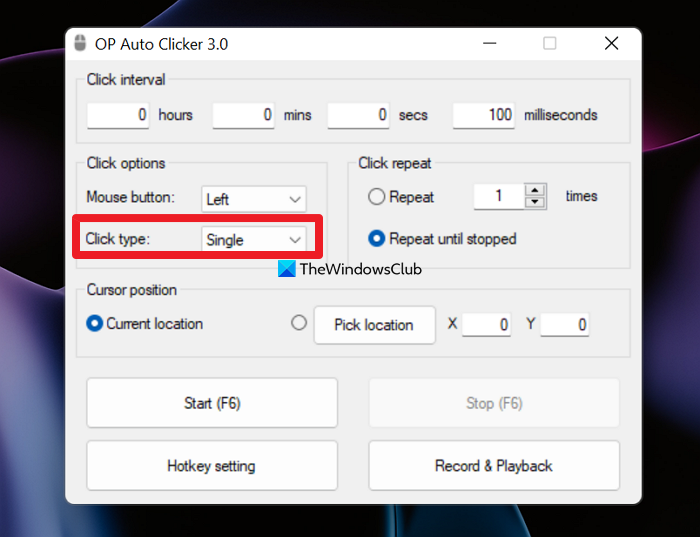700x537 pixels.
Task: Focus the hours input field
Action: pos(118,115)
